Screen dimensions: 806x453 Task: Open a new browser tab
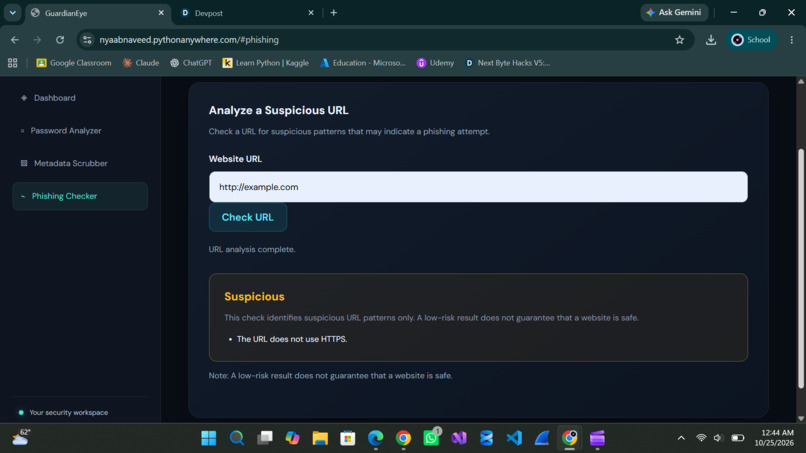[x=334, y=13]
